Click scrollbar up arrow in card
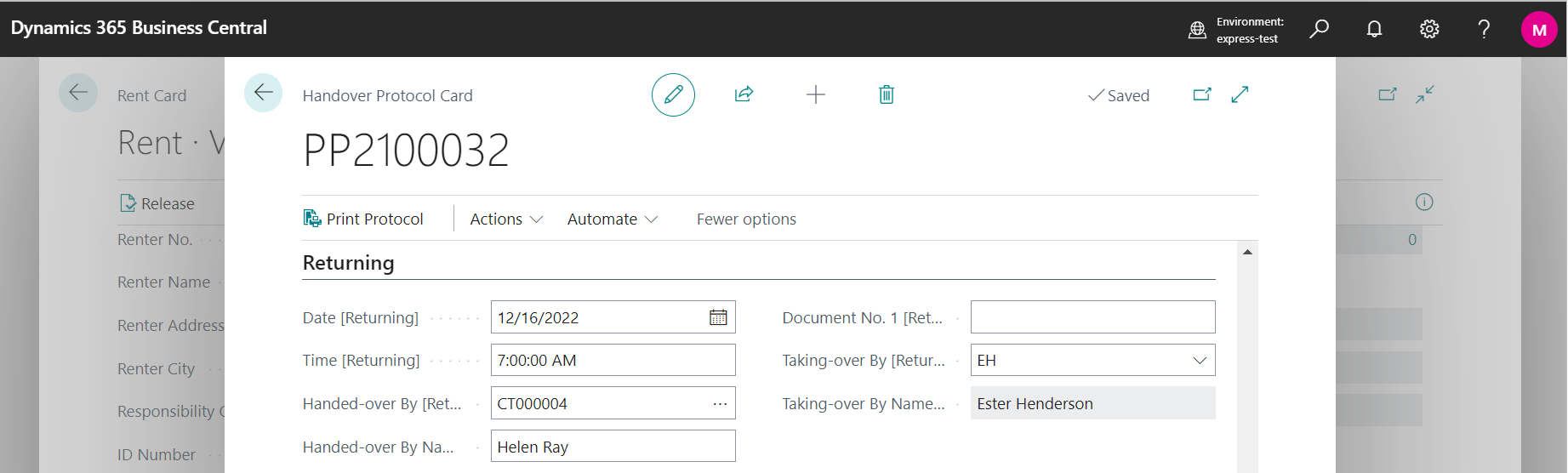Viewport: 1568px width, 473px height. pos(1246,253)
